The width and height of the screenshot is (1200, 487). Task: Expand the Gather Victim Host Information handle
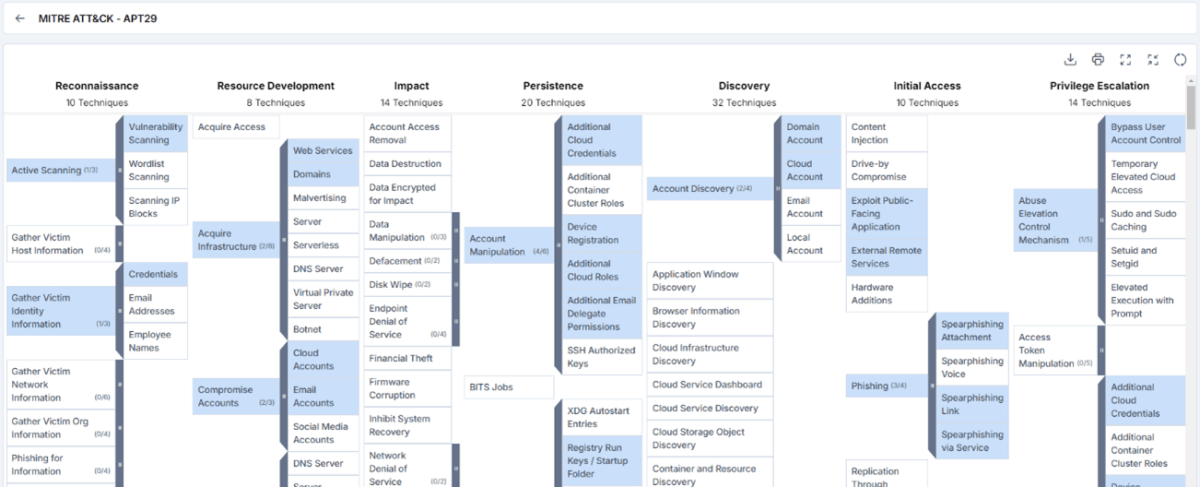pos(120,244)
